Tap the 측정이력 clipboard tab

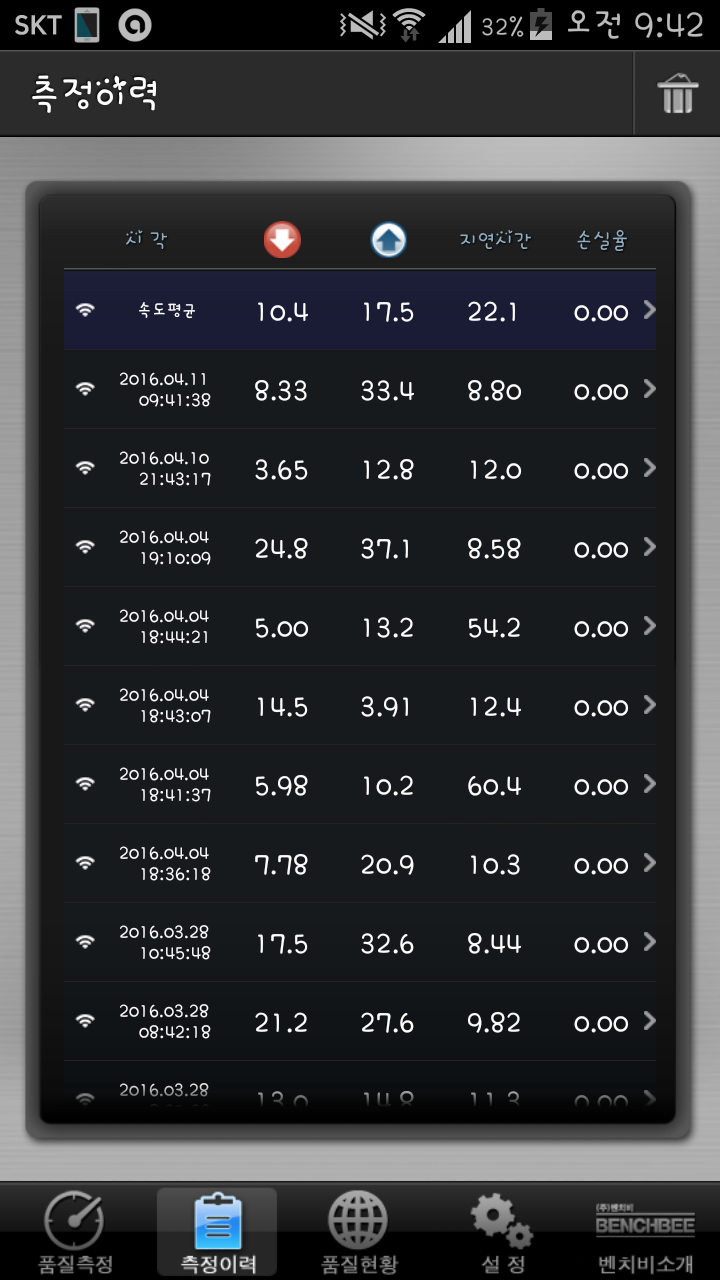coord(217,1232)
